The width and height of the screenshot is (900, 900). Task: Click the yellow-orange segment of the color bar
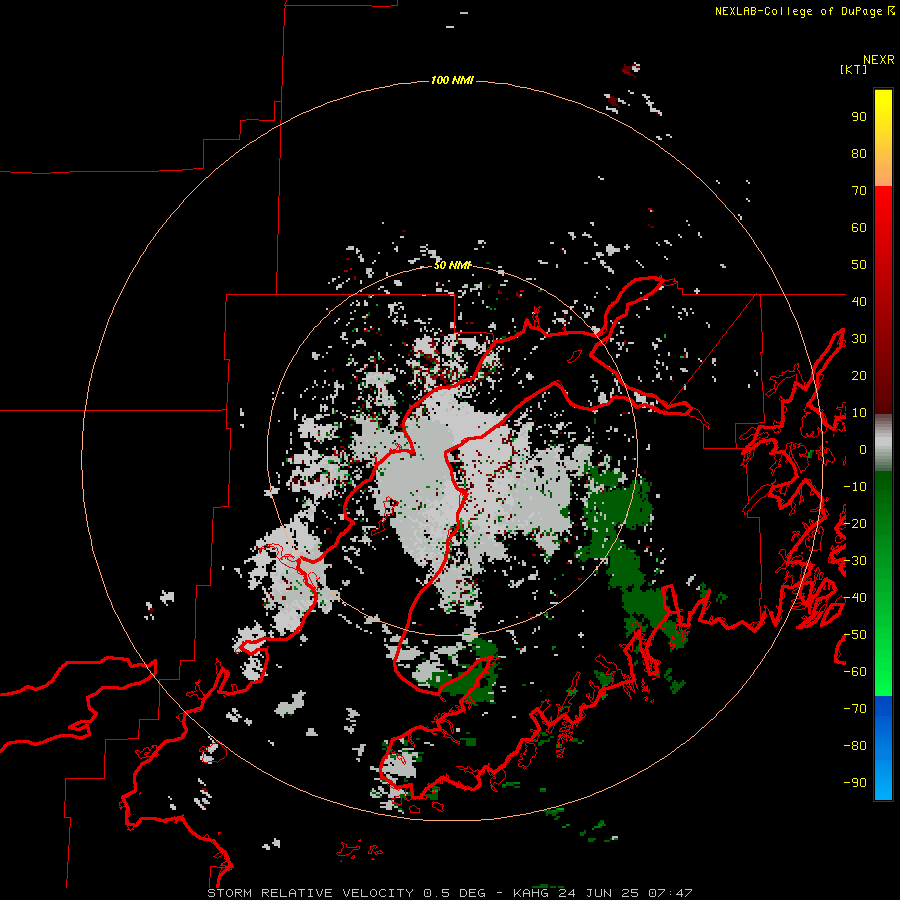point(883,138)
